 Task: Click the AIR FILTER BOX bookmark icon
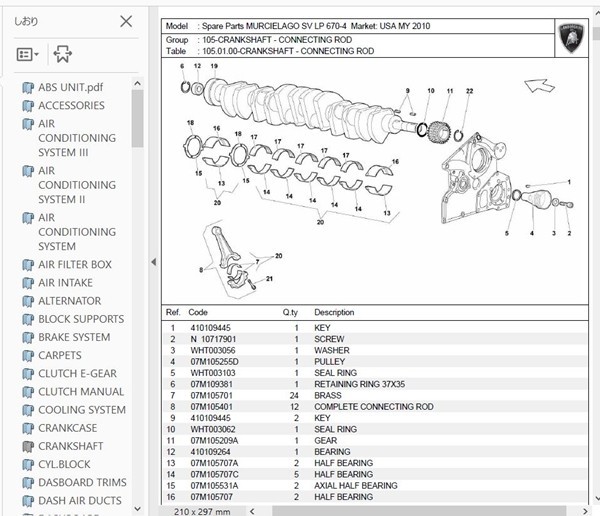click(x=28, y=265)
